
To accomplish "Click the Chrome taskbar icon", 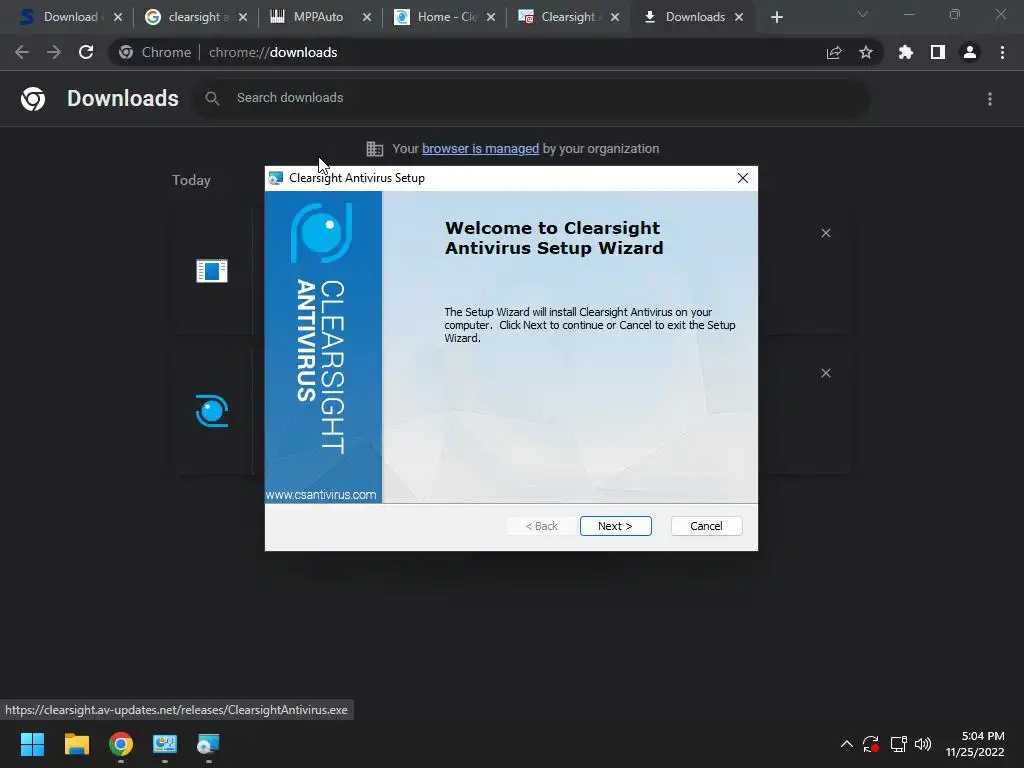I will click(x=121, y=744).
